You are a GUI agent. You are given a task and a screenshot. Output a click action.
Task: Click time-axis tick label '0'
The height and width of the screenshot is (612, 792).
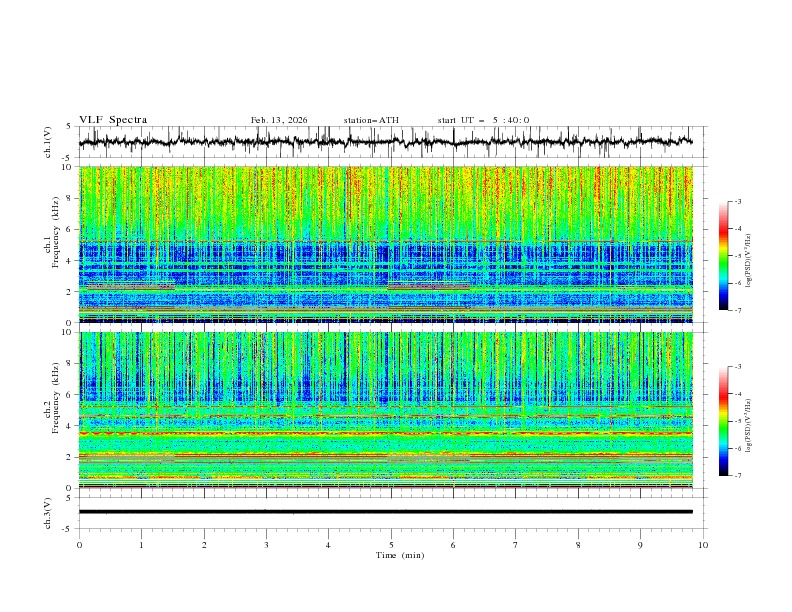click(x=79, y=545)
